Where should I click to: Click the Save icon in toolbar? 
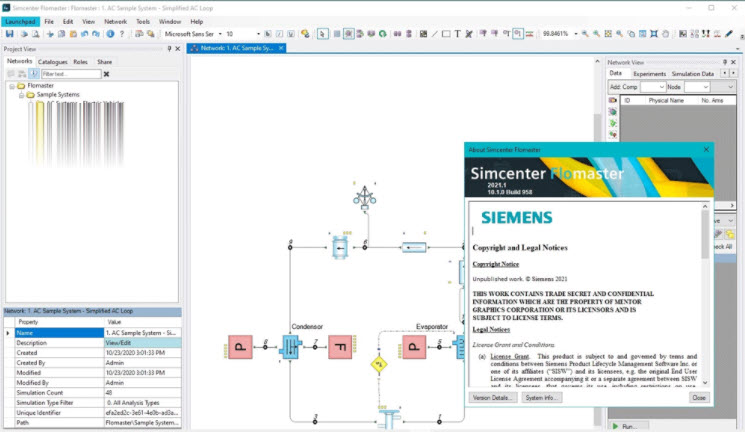[10, 34]
